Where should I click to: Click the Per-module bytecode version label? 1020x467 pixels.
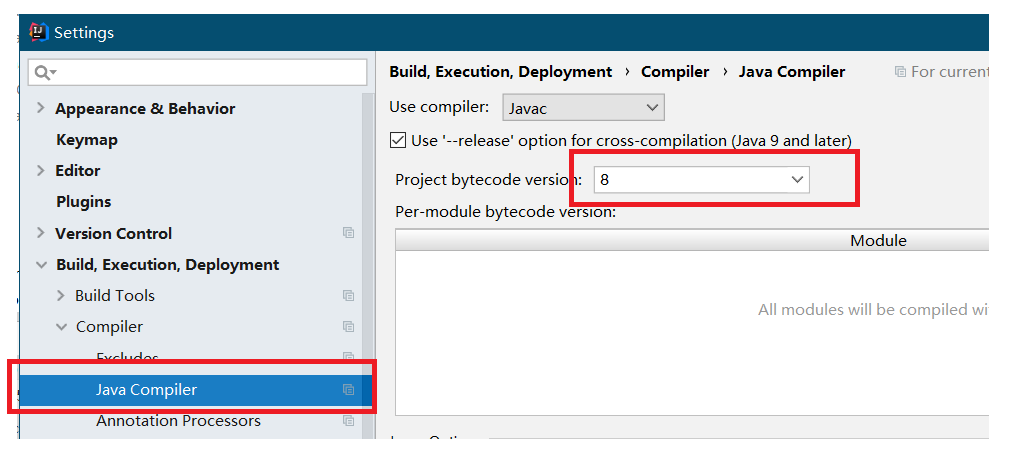coord(505,211)
